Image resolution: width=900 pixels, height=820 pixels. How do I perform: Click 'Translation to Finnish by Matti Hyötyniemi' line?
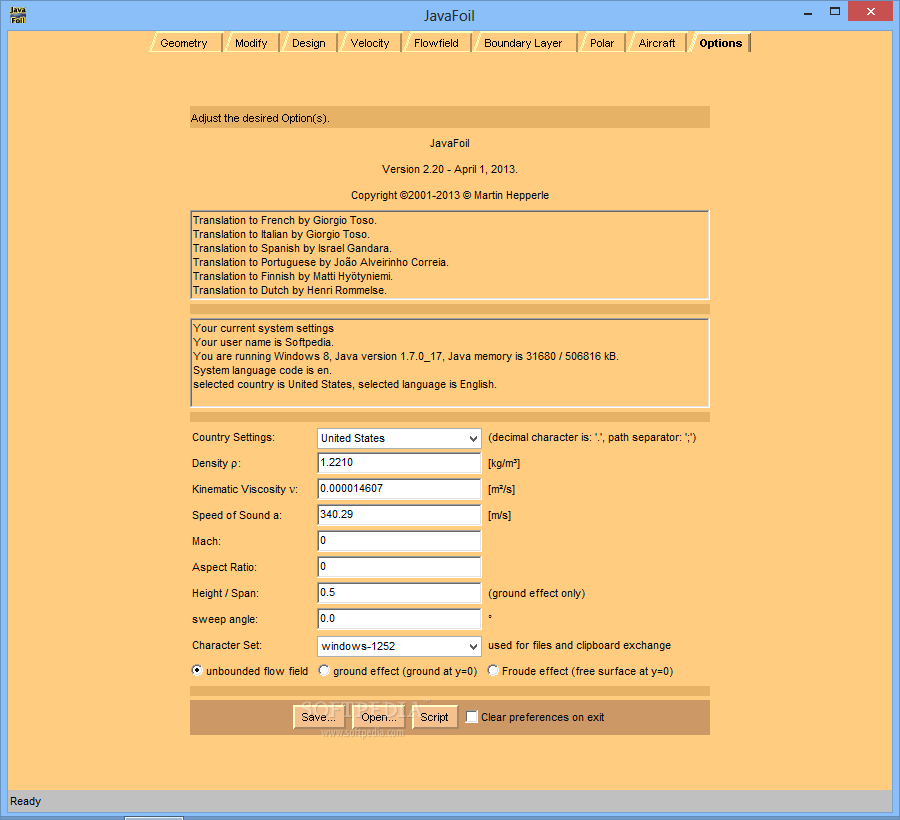(293, 276)
